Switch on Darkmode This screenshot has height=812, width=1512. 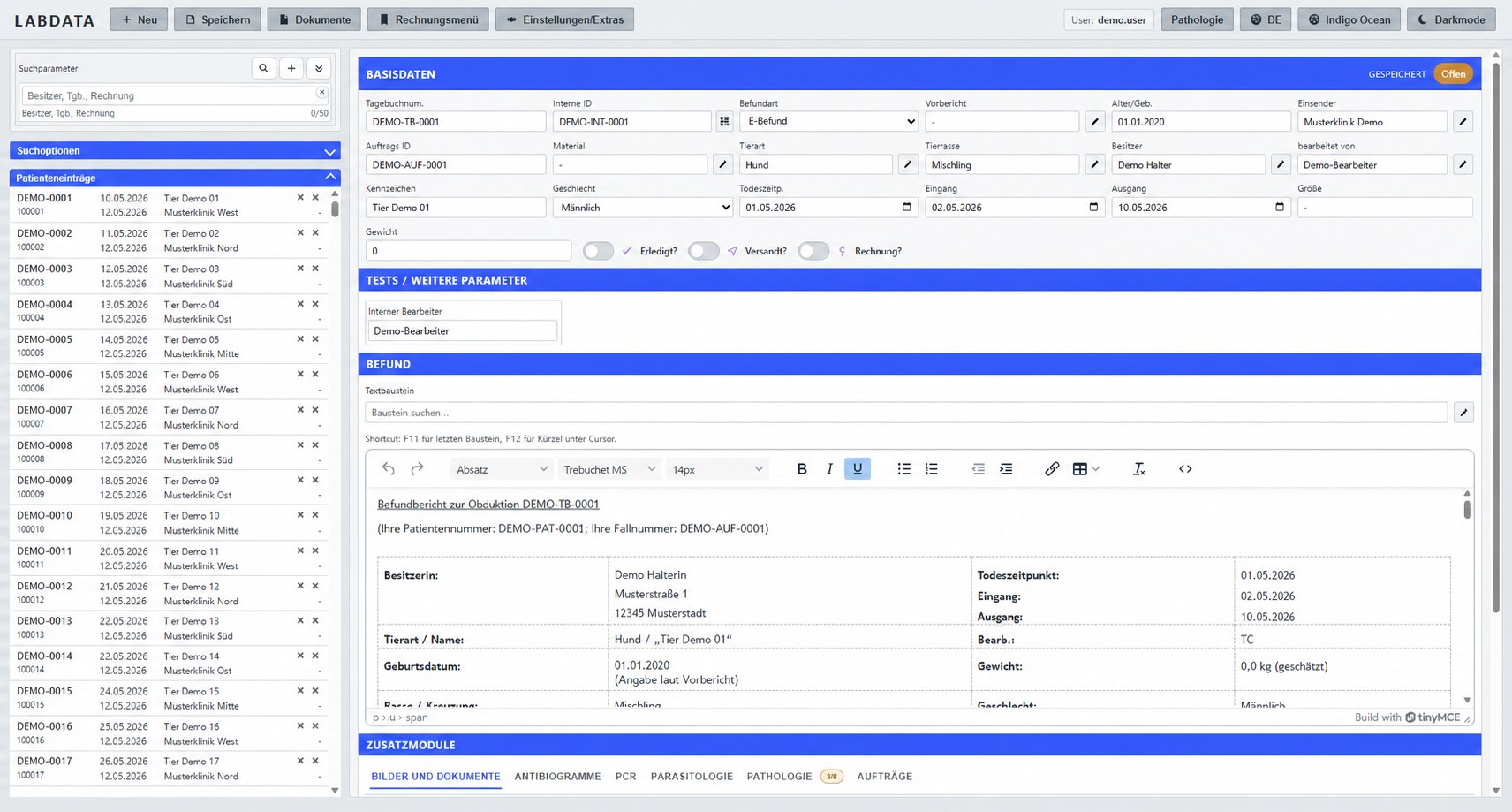coord(1451,19)
